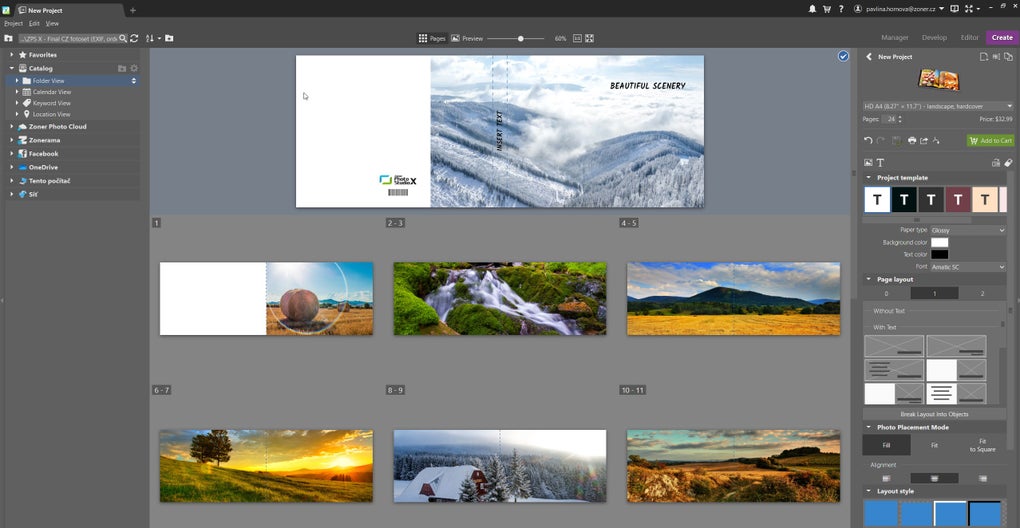Open the Font Amatic SC dropdown

(968, 267)
